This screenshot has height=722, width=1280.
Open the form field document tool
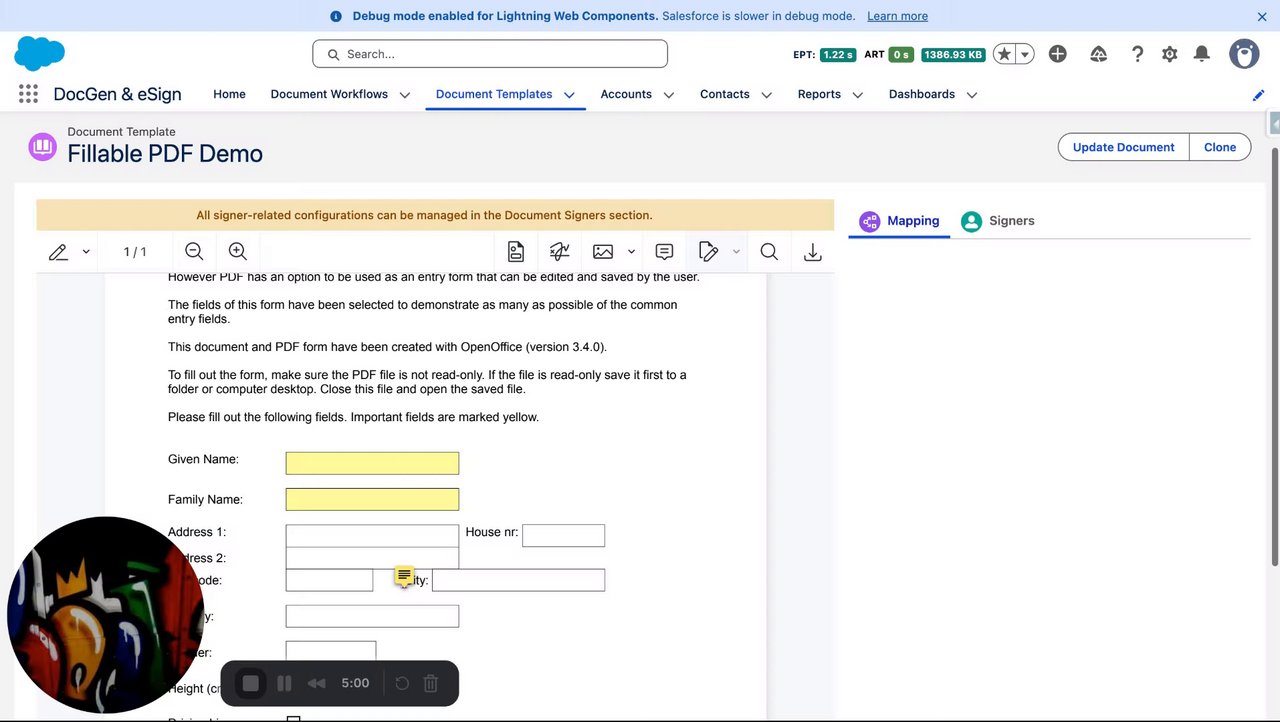(516, 252)
